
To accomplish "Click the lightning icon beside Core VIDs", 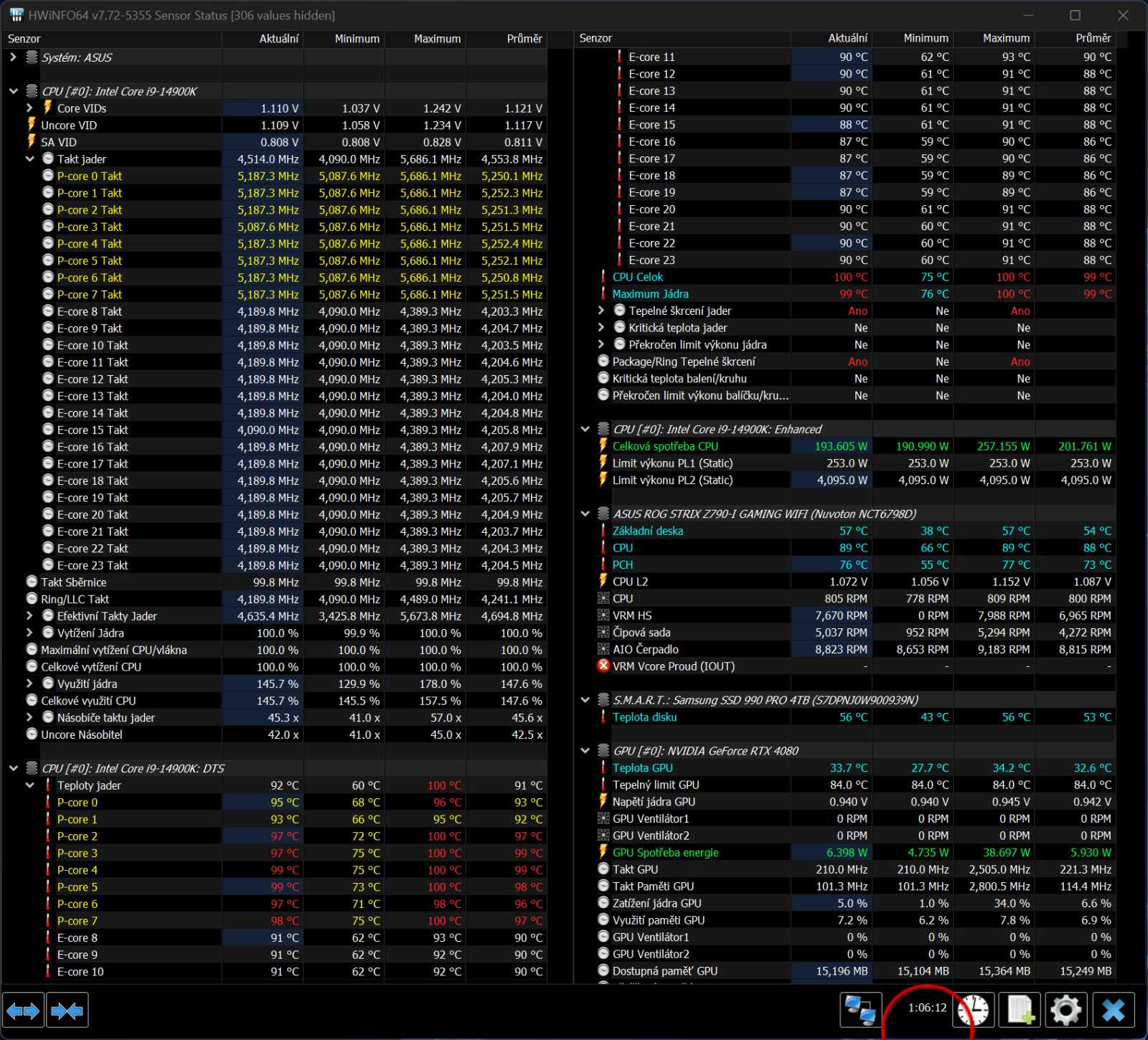I will [x=47, y=108].
